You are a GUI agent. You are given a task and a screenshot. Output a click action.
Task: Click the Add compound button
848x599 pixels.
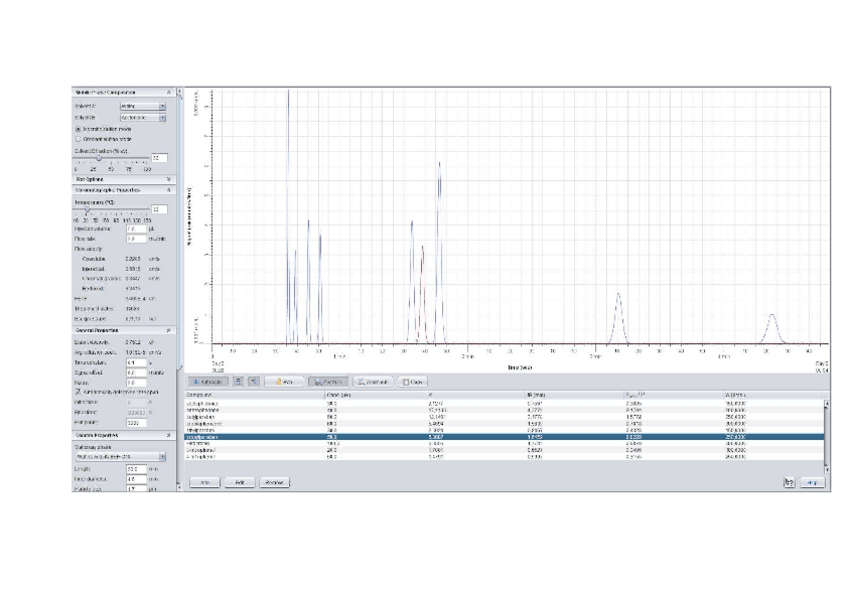(x=204, y=482)
